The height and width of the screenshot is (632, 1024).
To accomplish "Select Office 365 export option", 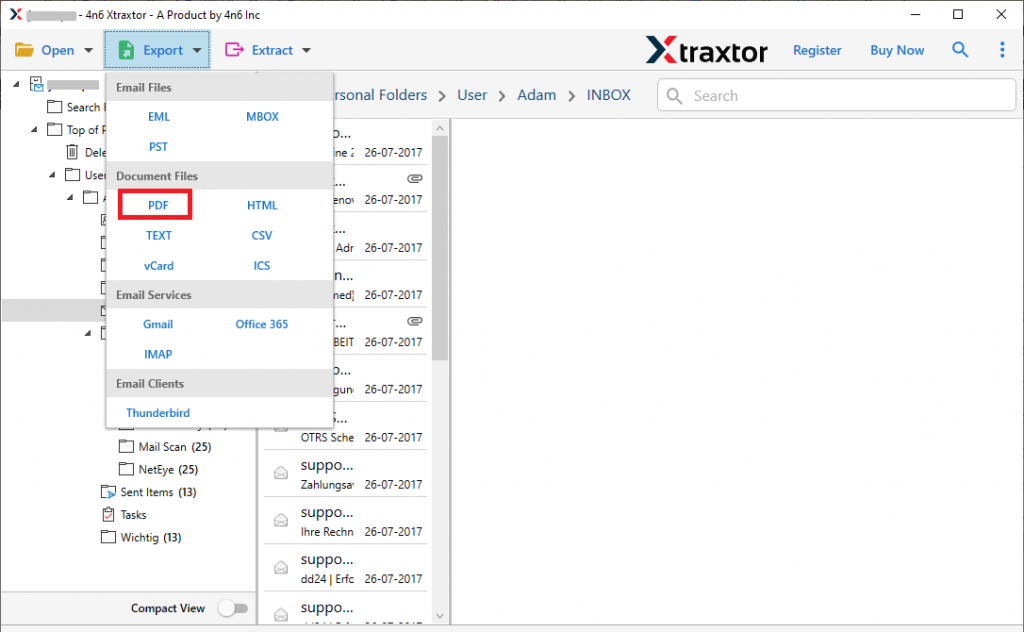I will (x=261, y=324).
